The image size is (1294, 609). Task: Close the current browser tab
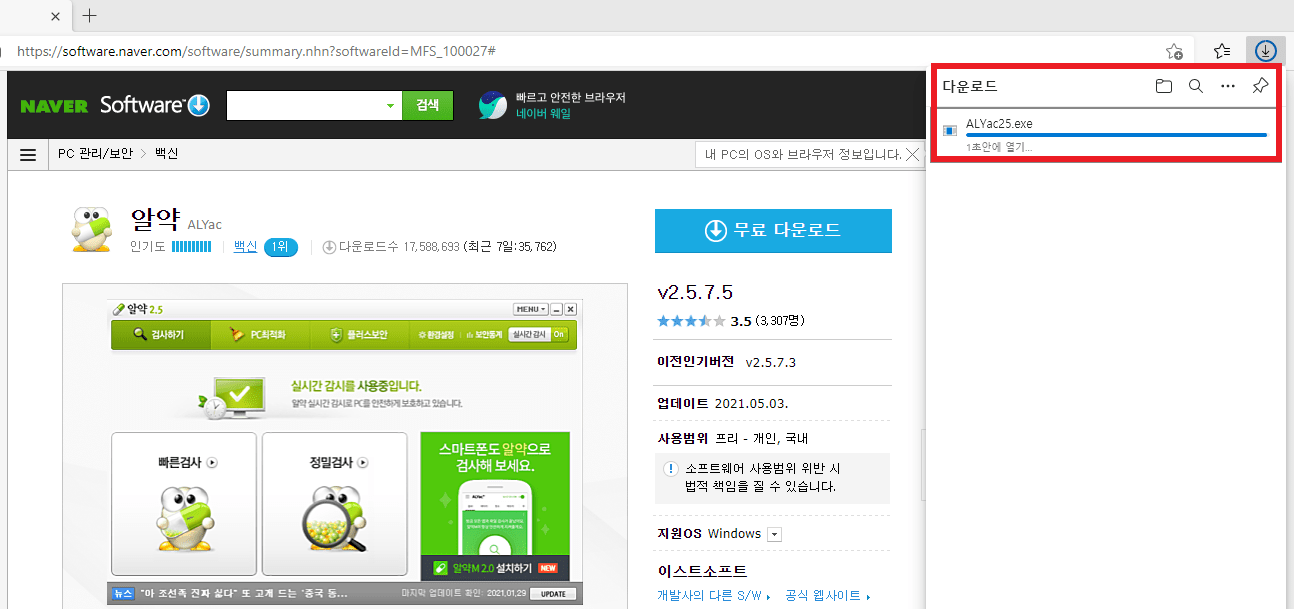pyautogui.click(x=55, y=16)
